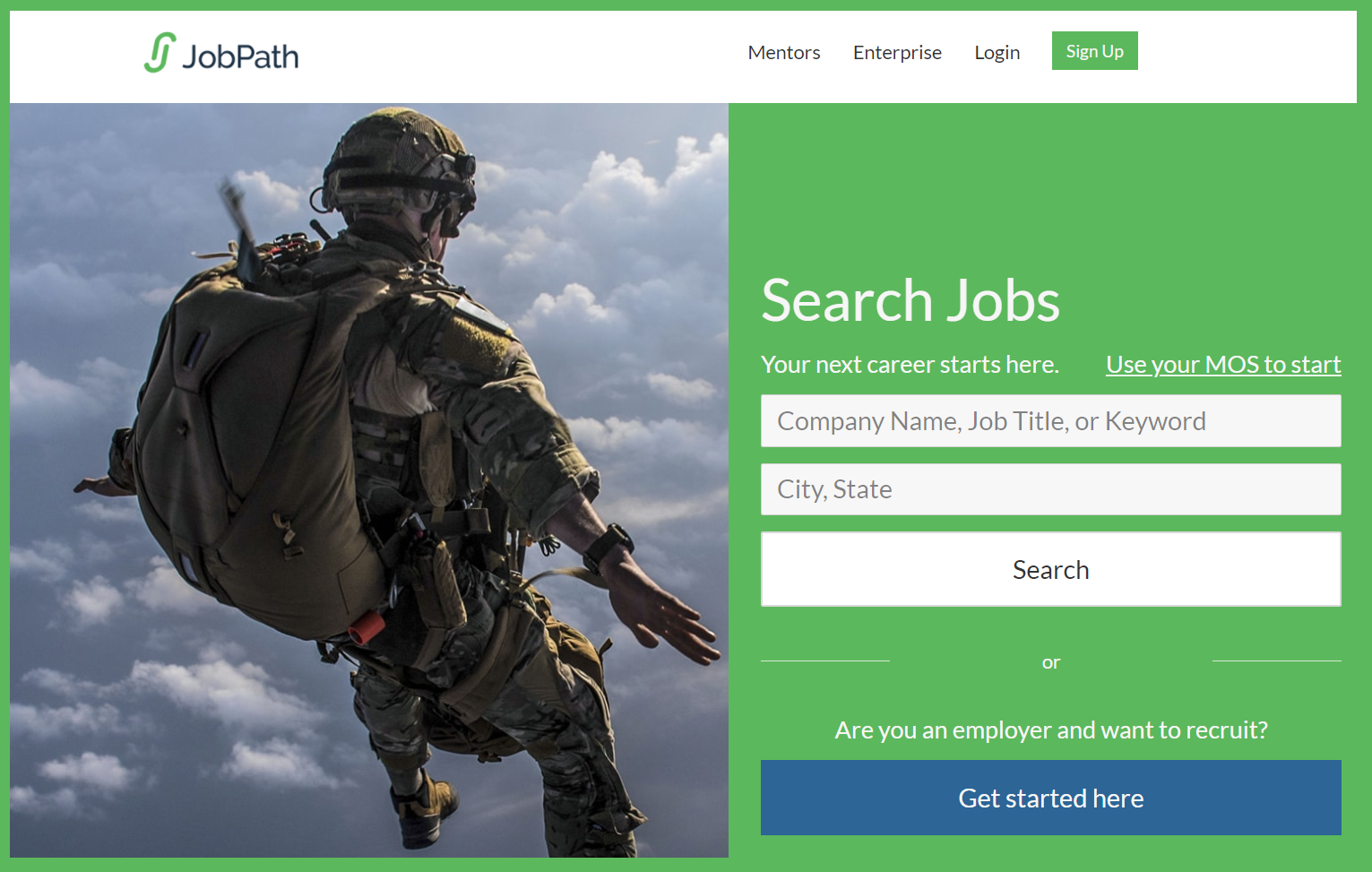1372x872 pixels.
Task: Focus the Company Name, Job Title, or Keyword field
Action: click(1050, 421)
